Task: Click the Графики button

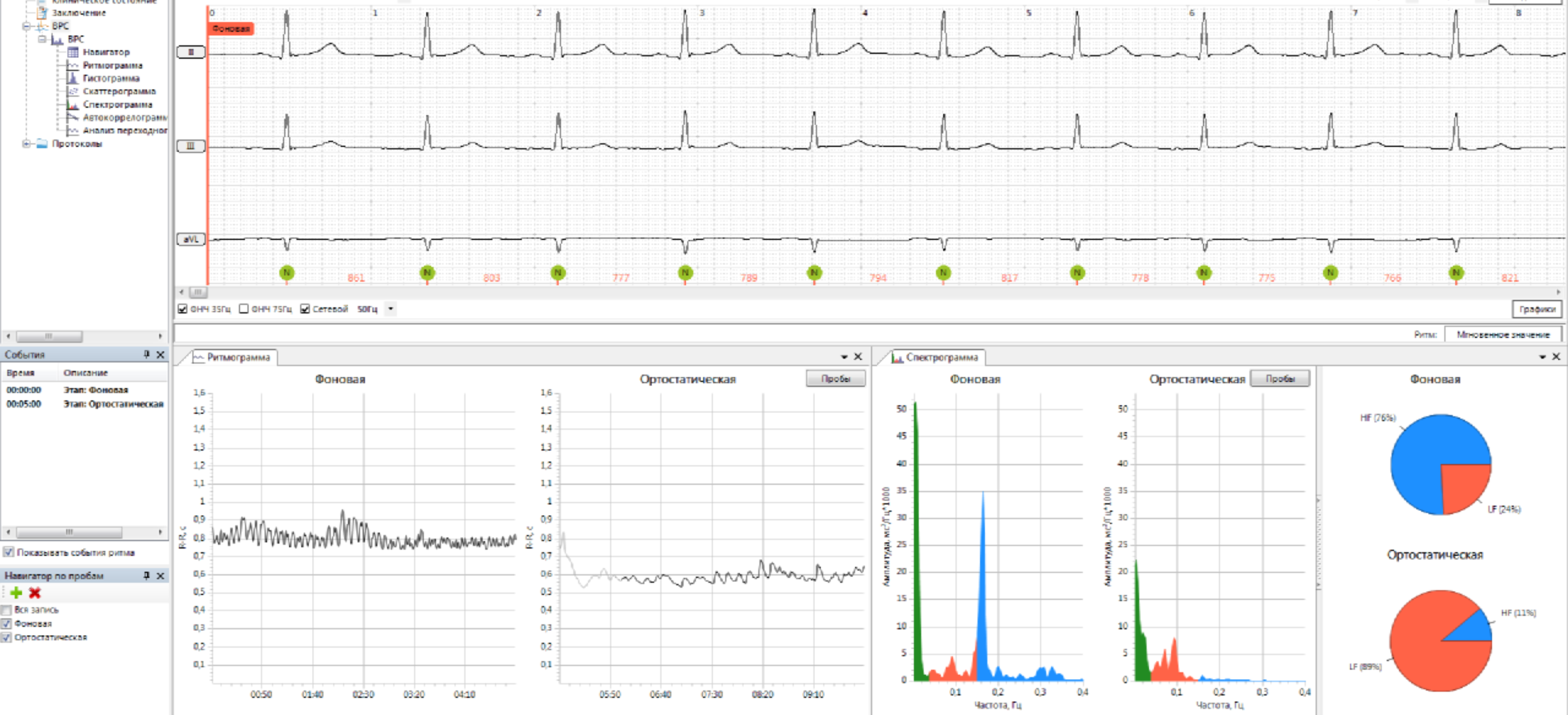Action: pyautogui.click(x=1537, y=309)
